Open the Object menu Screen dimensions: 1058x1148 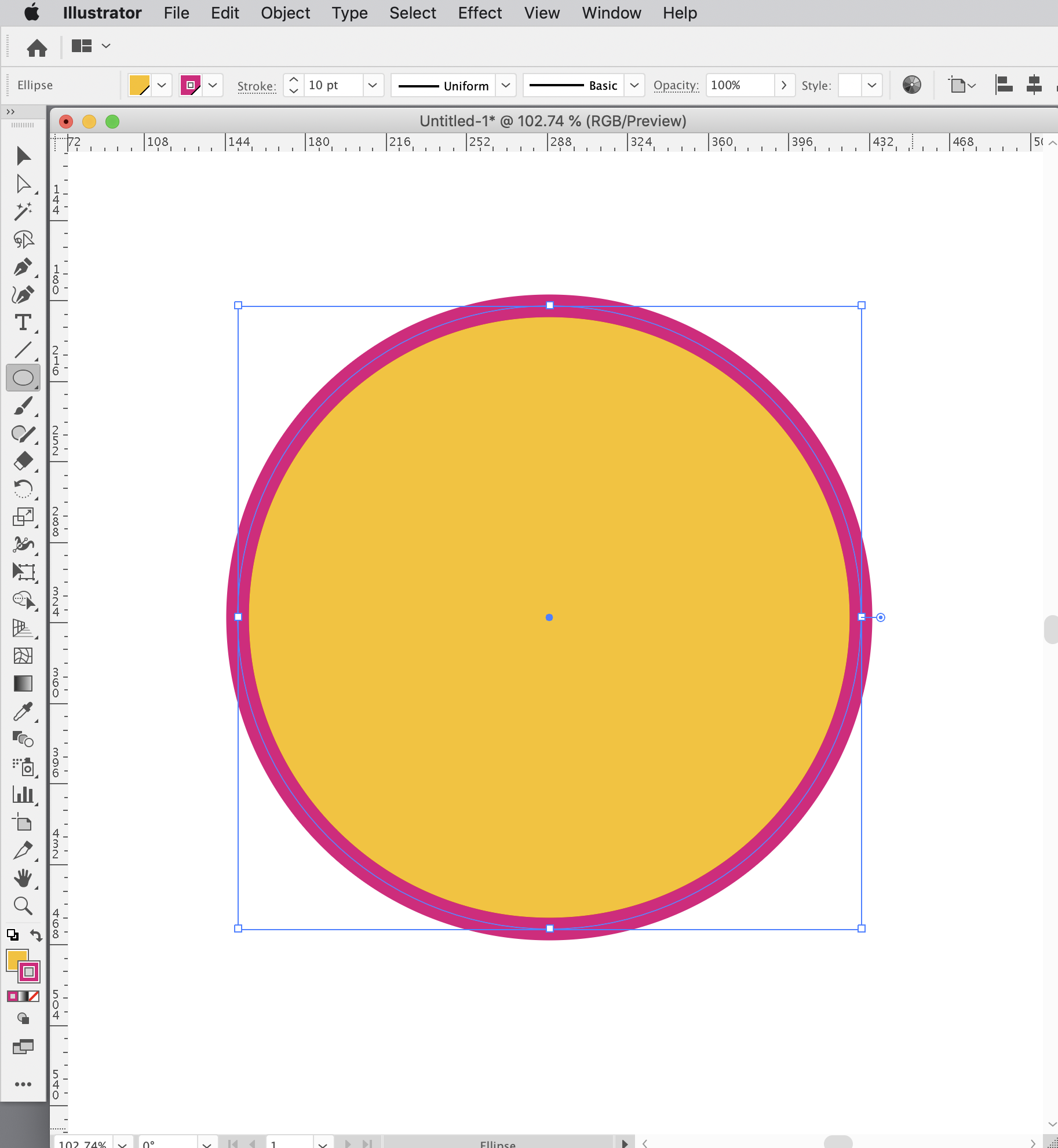pos(285,13)
